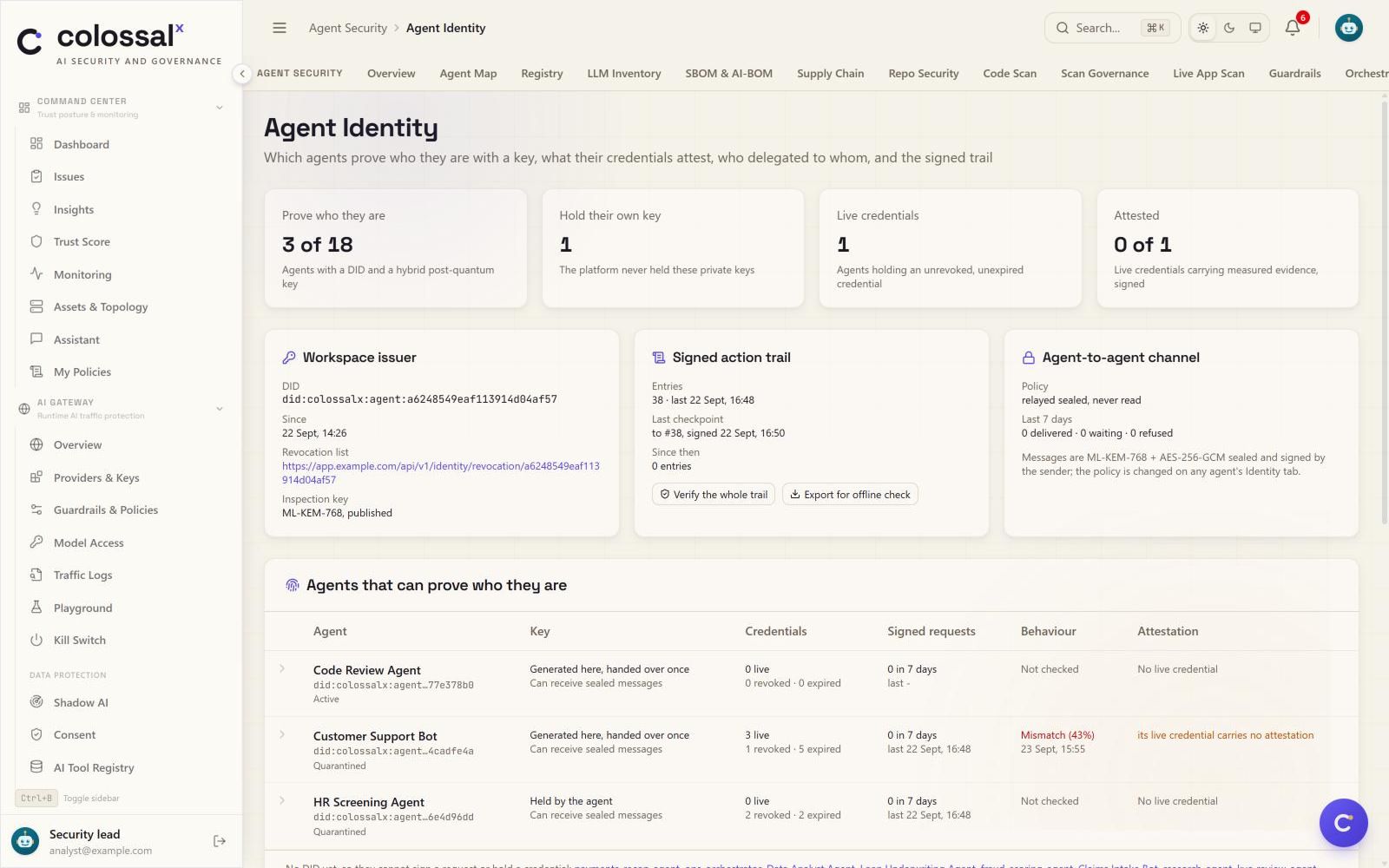Click the Mismatch (43%) behaviour value
The width and height of the screenshot is (1389, 868).
(x=1057, y=734)
